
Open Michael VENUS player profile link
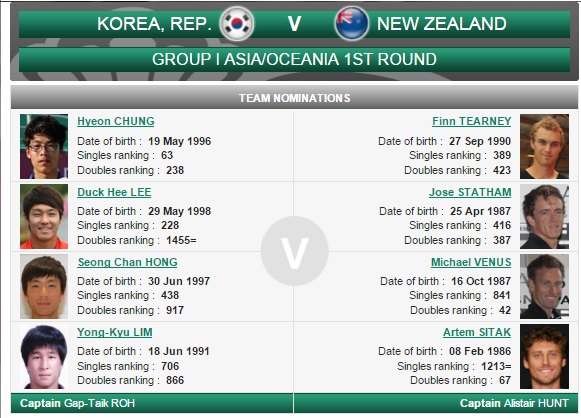tap(471, 262)
